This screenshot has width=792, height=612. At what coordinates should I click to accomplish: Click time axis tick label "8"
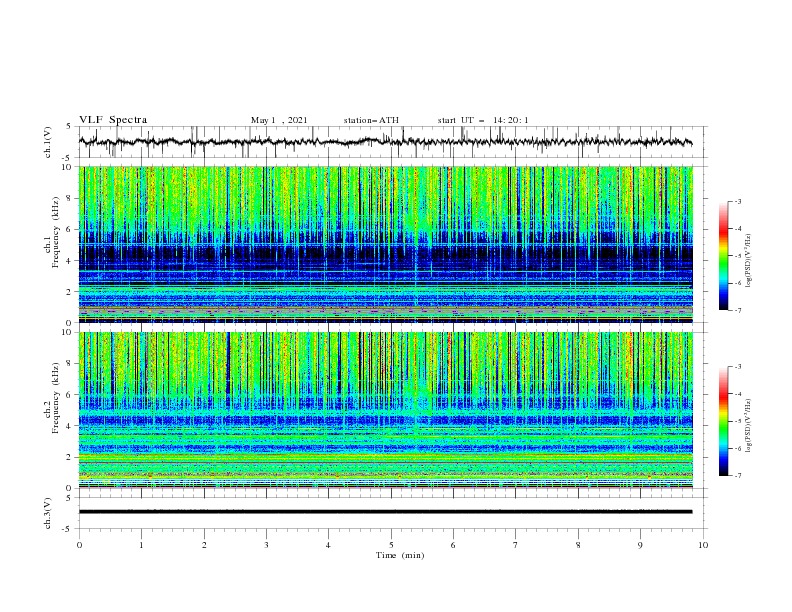pos(578,545)
